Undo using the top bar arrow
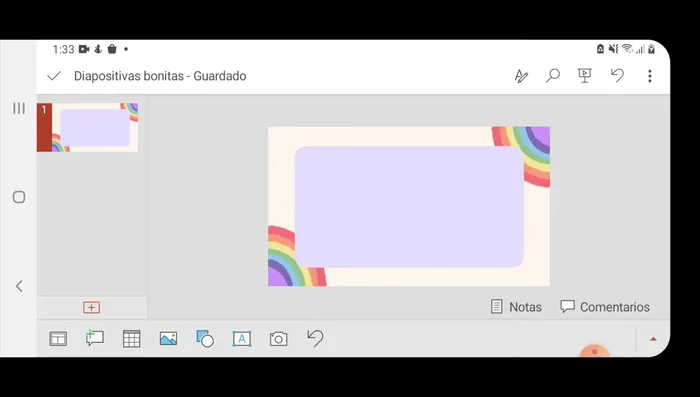 click(x=617, y=75)
